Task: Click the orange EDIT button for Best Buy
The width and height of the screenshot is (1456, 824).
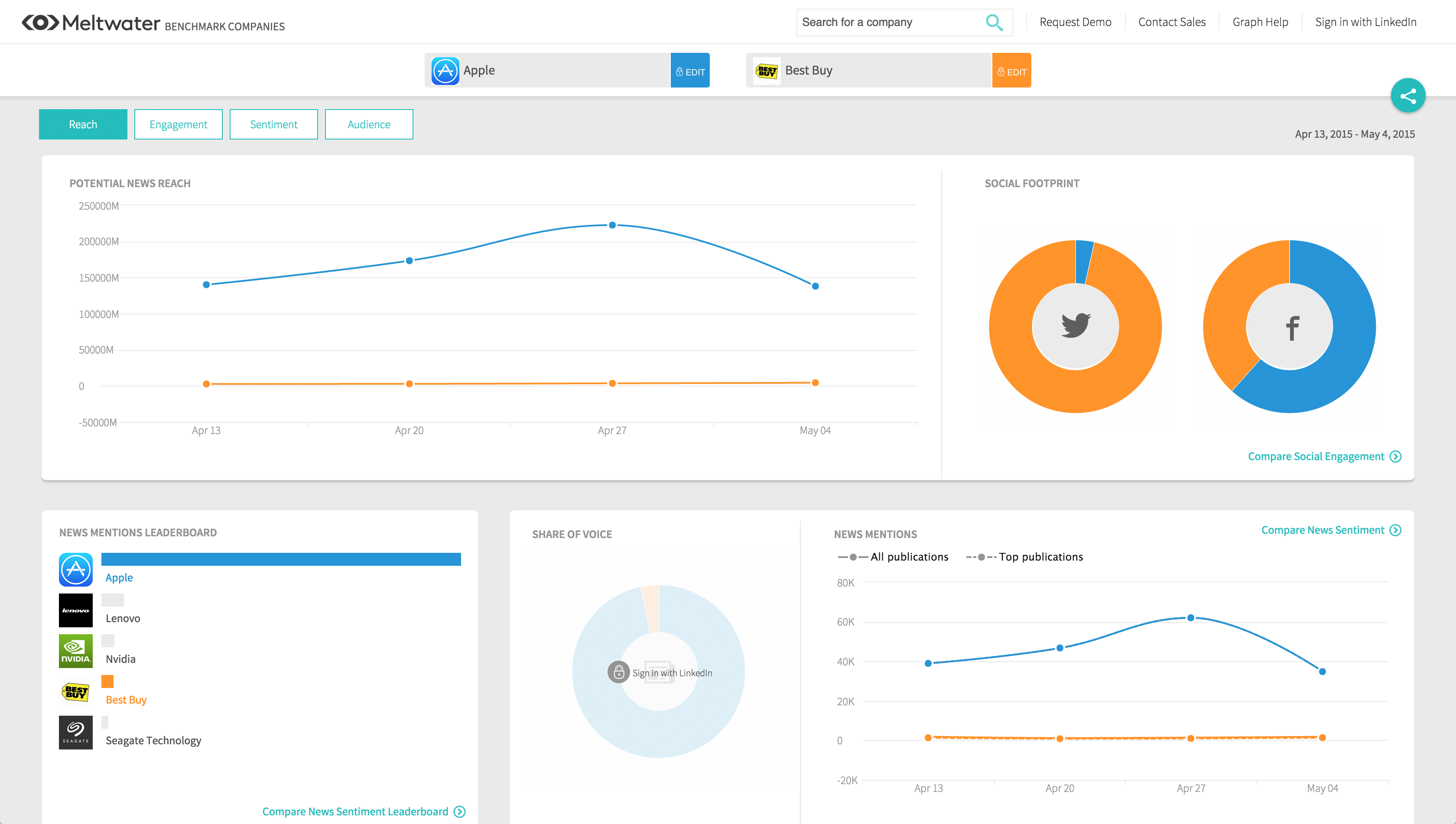Action: [1011, 71]
